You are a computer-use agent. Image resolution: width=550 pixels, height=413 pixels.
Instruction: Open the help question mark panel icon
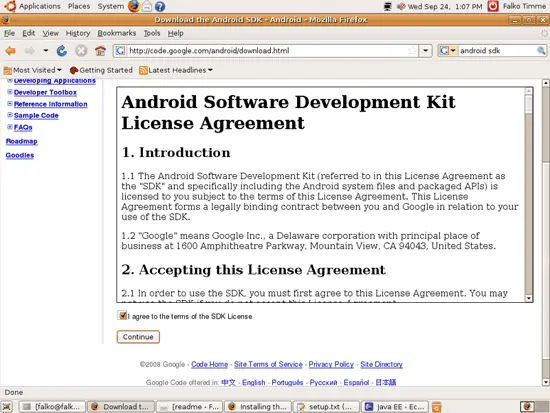pos(160,6)
